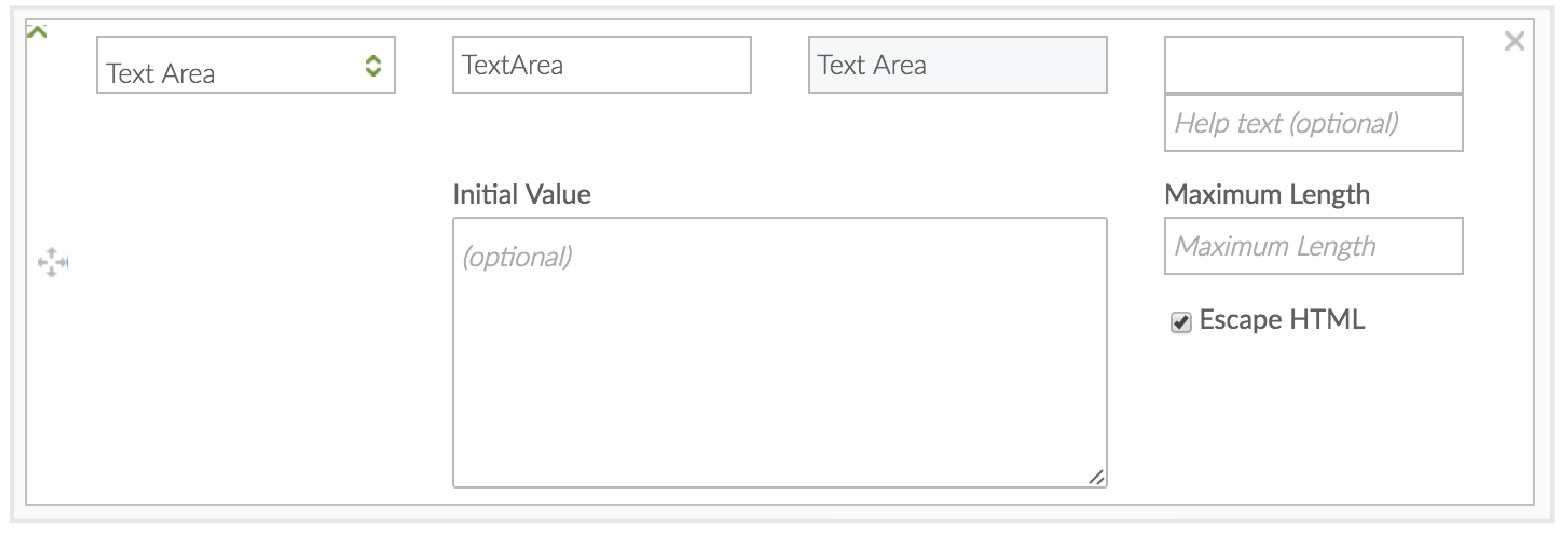Viewport: 1562px width, 536px height.
Task: Click the (optional) placeholder text
Action: pyautogui.click(x=517, y=257)
